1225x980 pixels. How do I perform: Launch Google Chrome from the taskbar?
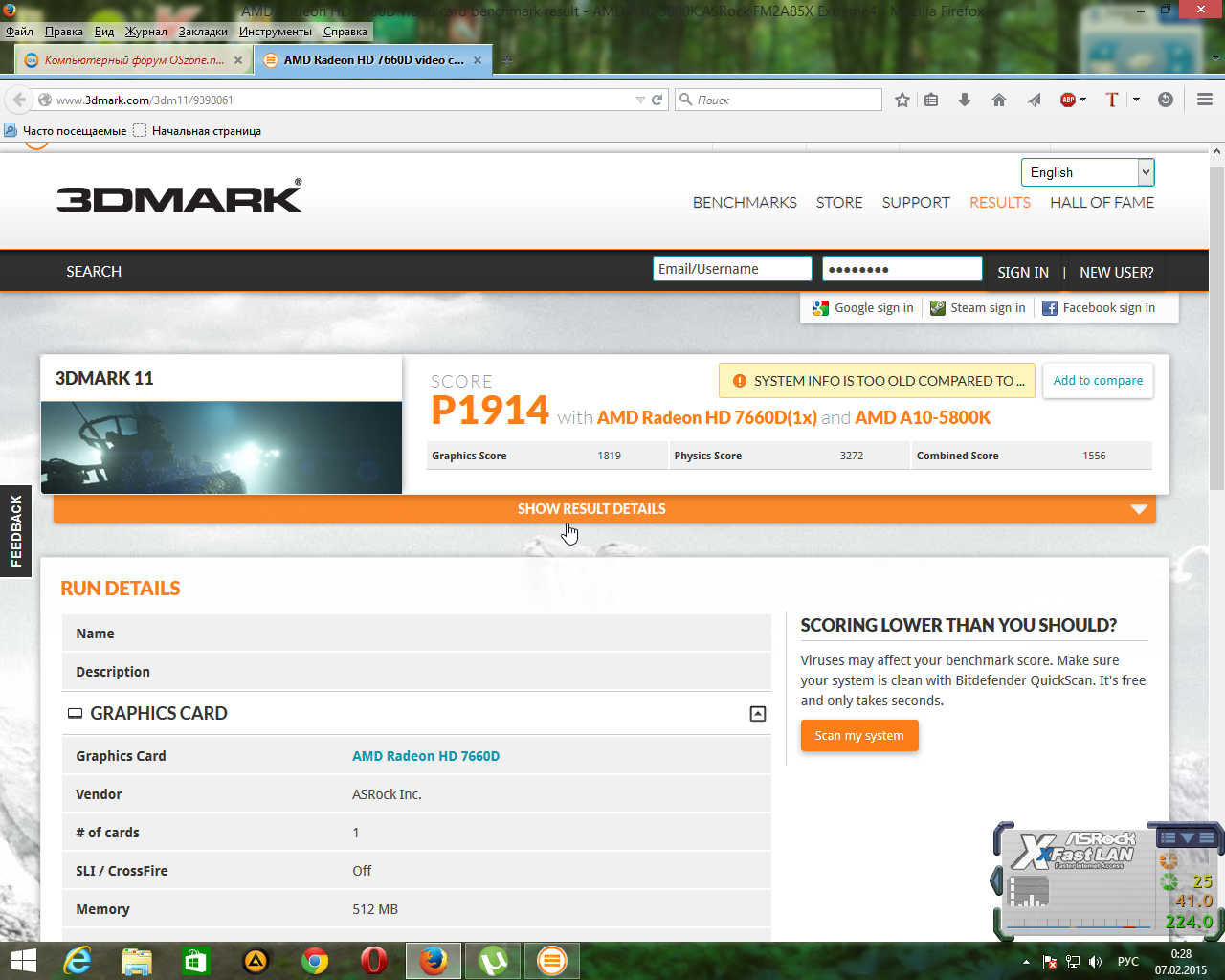point(315,960)
